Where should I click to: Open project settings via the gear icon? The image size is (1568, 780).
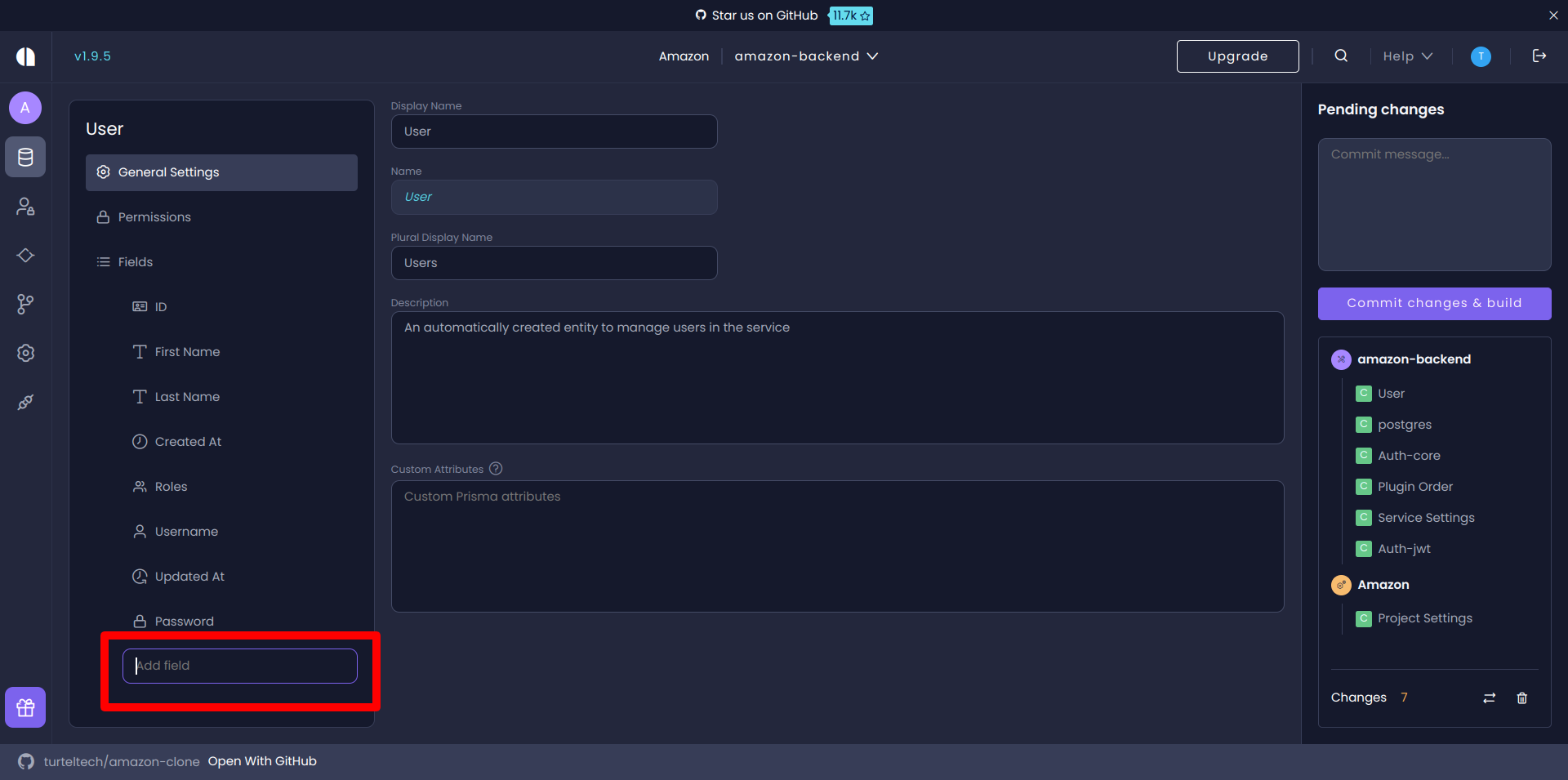pos(24,353)
